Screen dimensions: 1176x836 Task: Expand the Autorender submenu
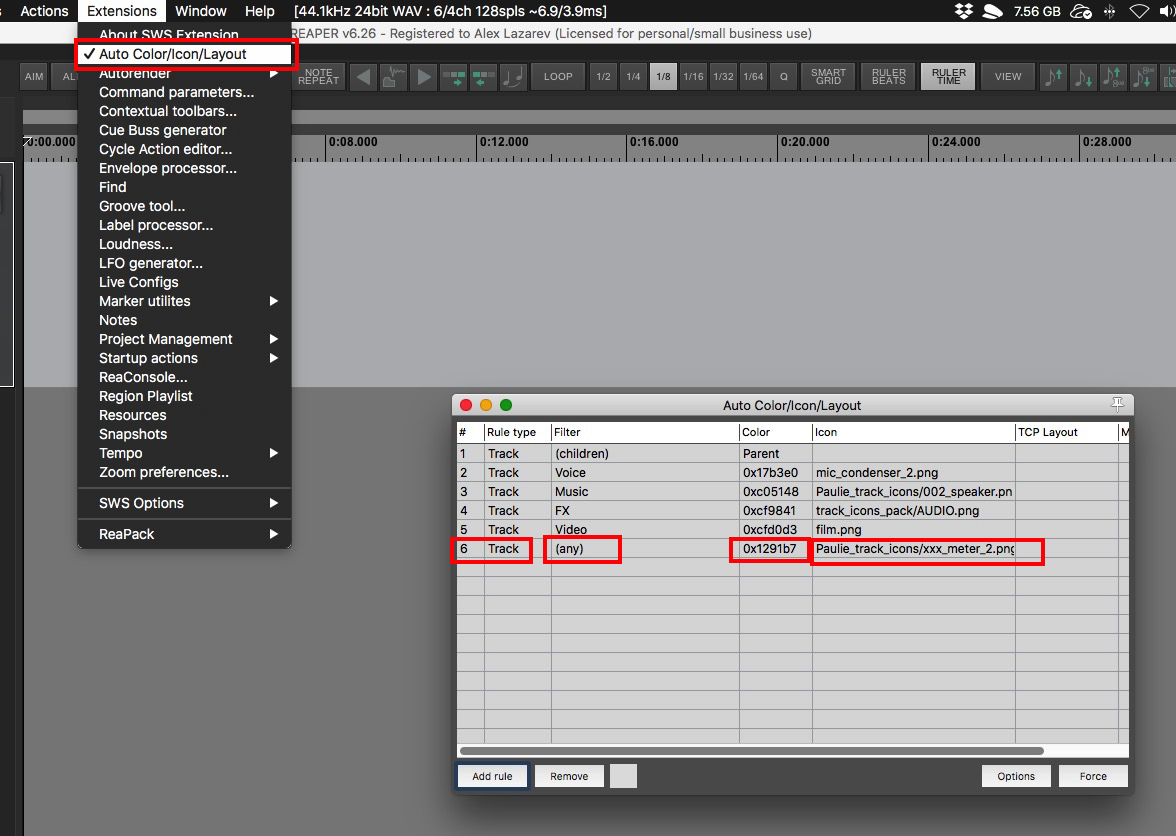tap(184, 73)
